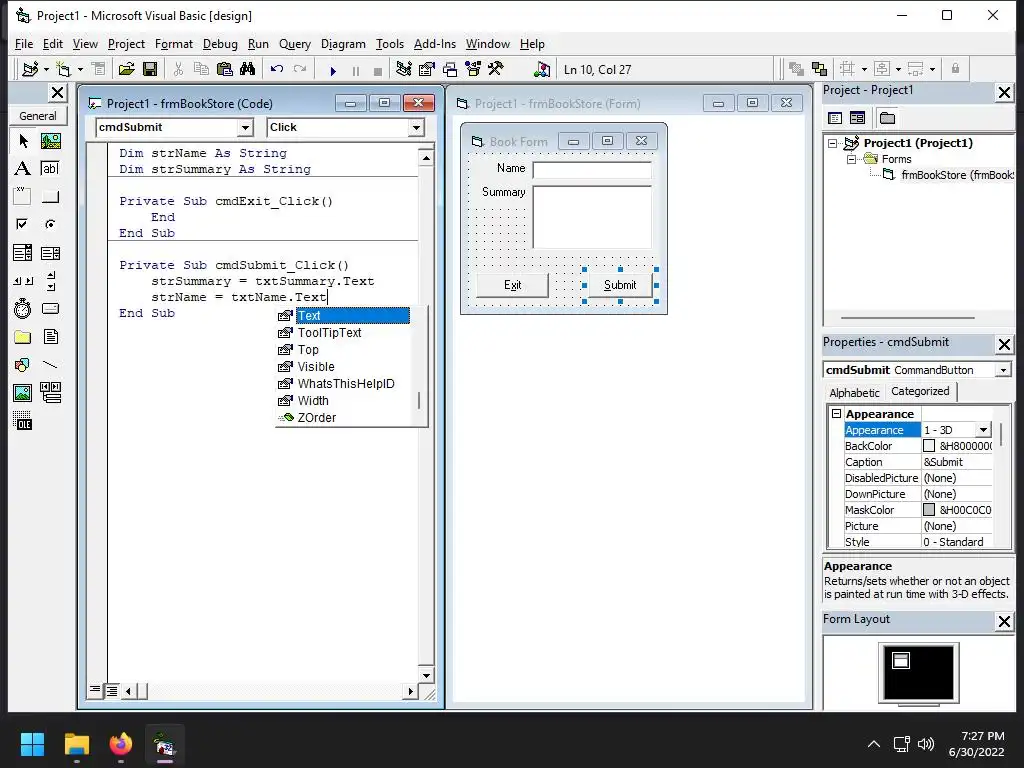Toggle Folders in Project panel
This screenshot has width=1024, height=768.
point(887,118)
